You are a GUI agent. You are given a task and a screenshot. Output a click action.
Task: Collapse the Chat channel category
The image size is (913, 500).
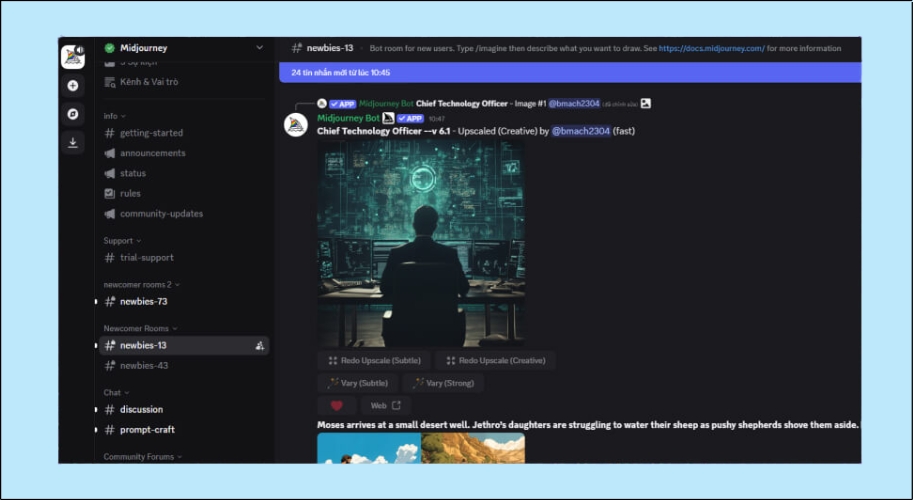click(114, 392)
